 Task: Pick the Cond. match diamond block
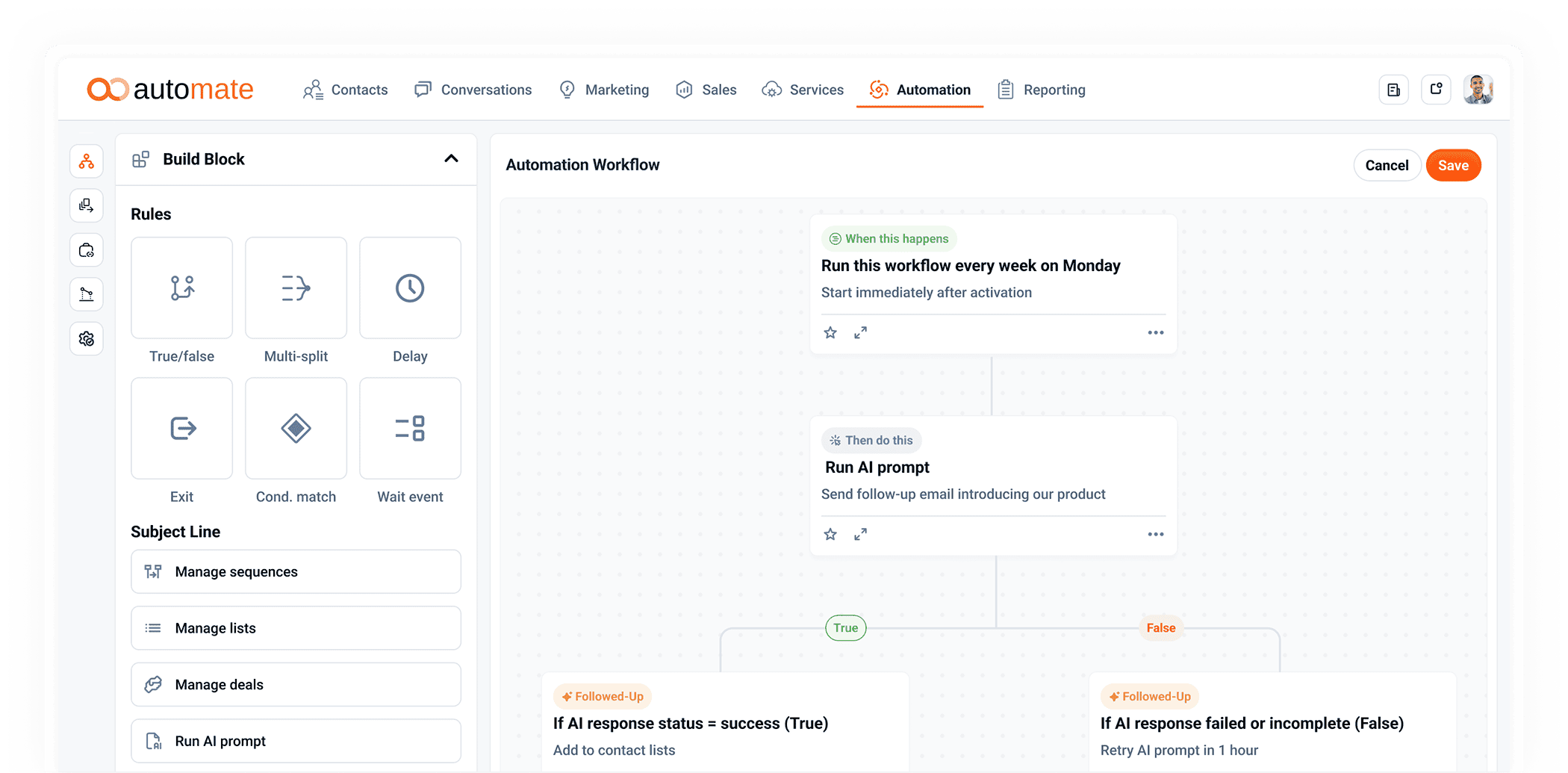coord(296,429)
